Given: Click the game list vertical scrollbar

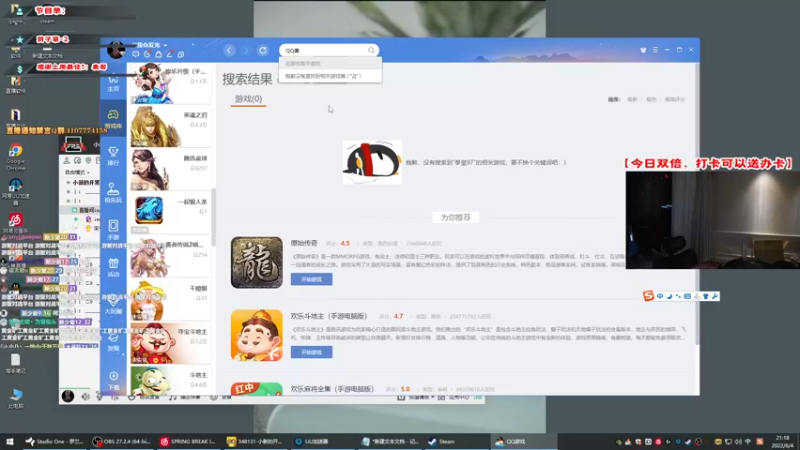Looking at the screenshot, I should click(x=214, y=217).
